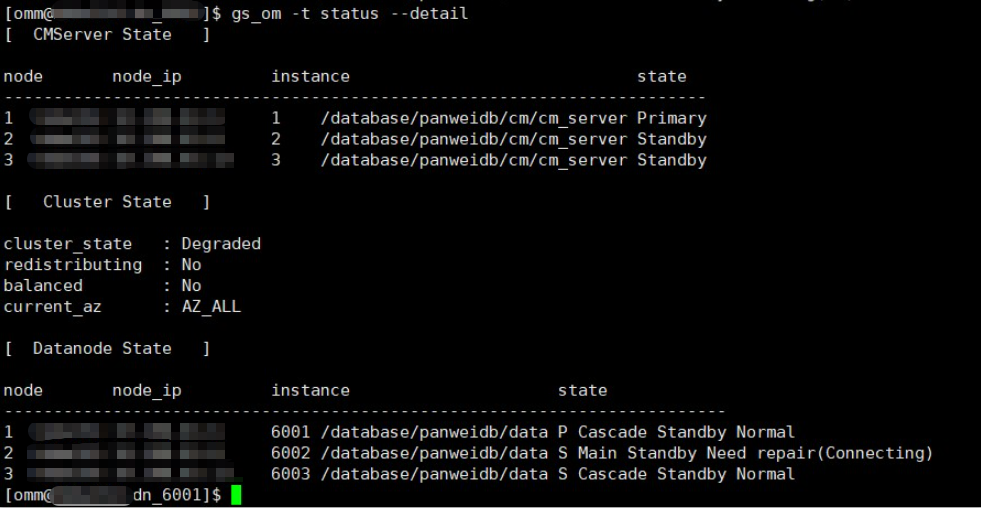Click the 'Cluster State' section header
Screen dimensions: 981x508
pos(107,202)
